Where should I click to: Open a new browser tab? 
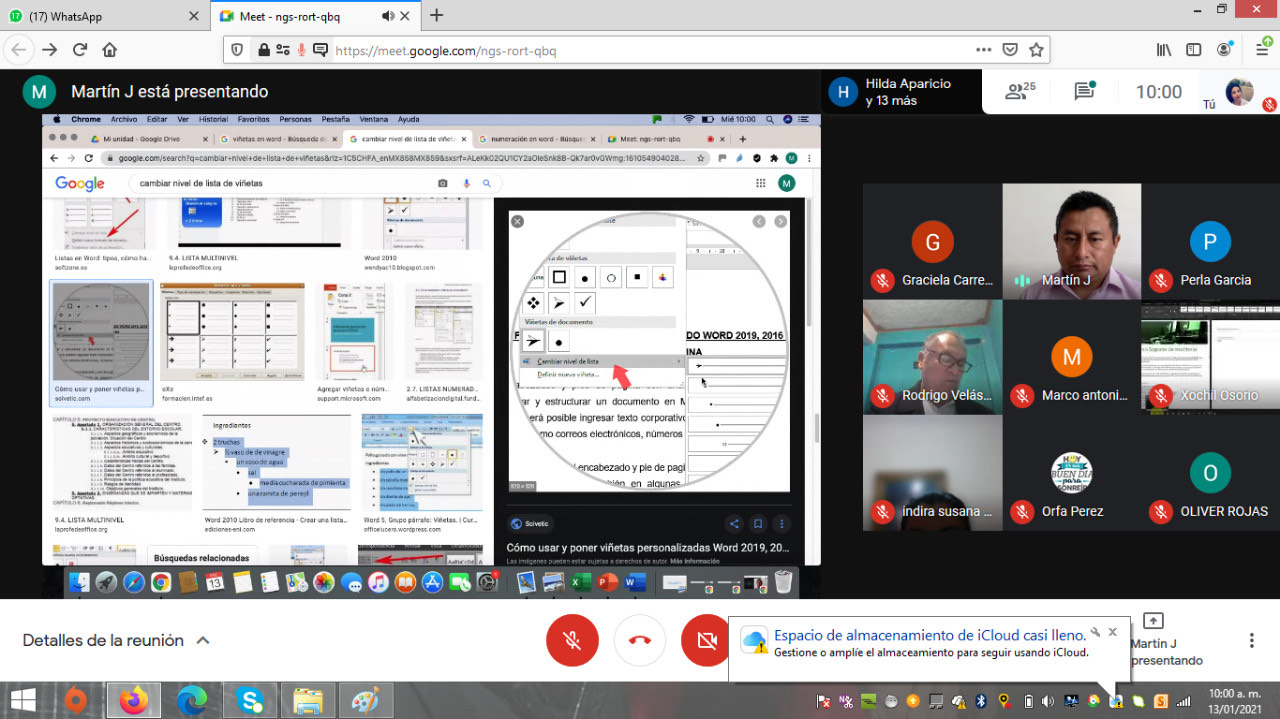(x=436, y=16)
